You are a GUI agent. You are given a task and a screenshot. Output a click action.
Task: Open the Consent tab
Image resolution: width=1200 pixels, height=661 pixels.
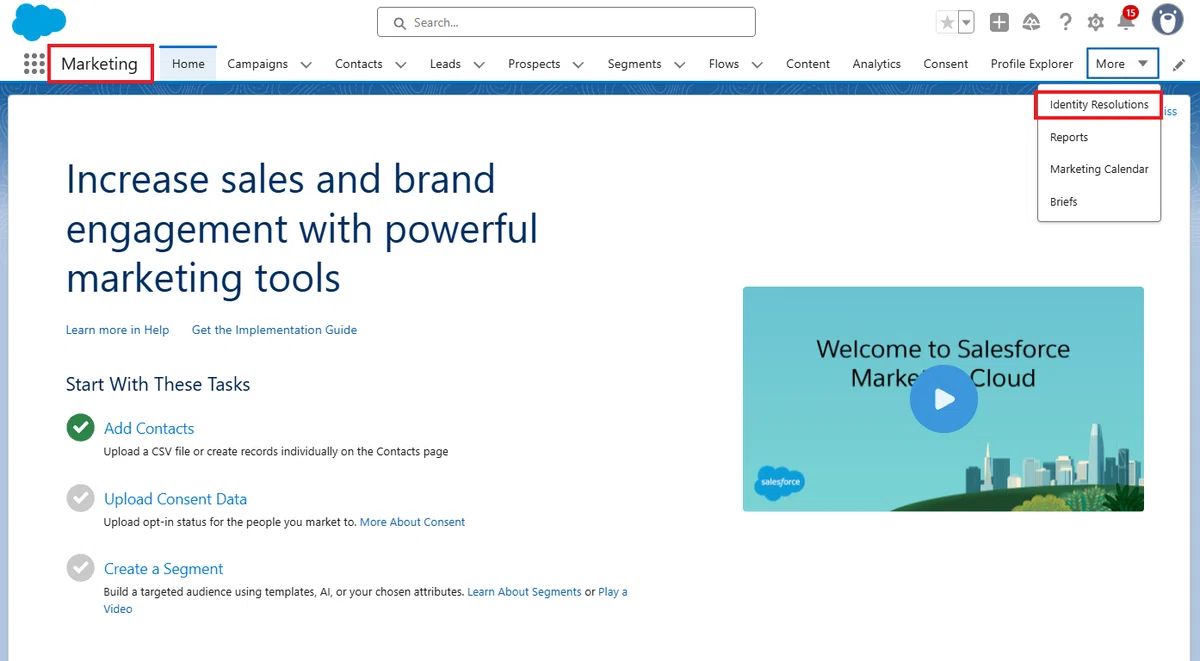pos(946,64)
